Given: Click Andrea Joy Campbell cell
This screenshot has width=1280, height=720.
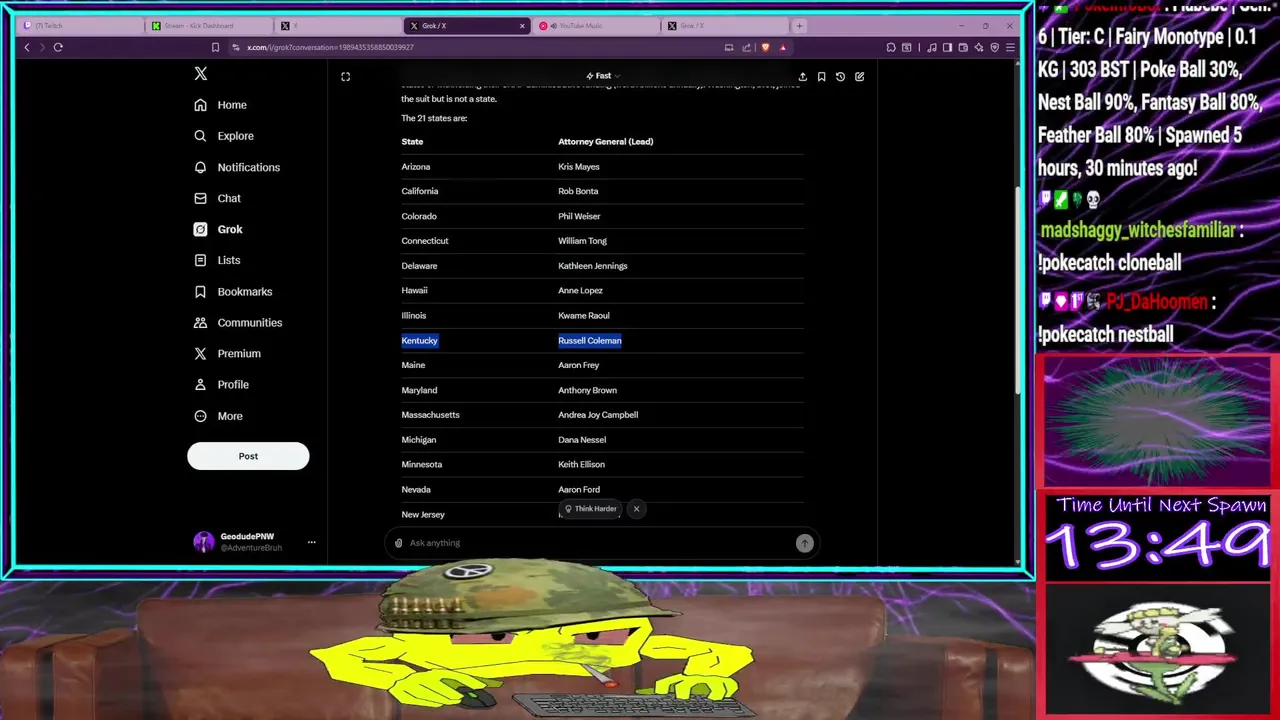Looking at the screenshot, I should [598, 415].
